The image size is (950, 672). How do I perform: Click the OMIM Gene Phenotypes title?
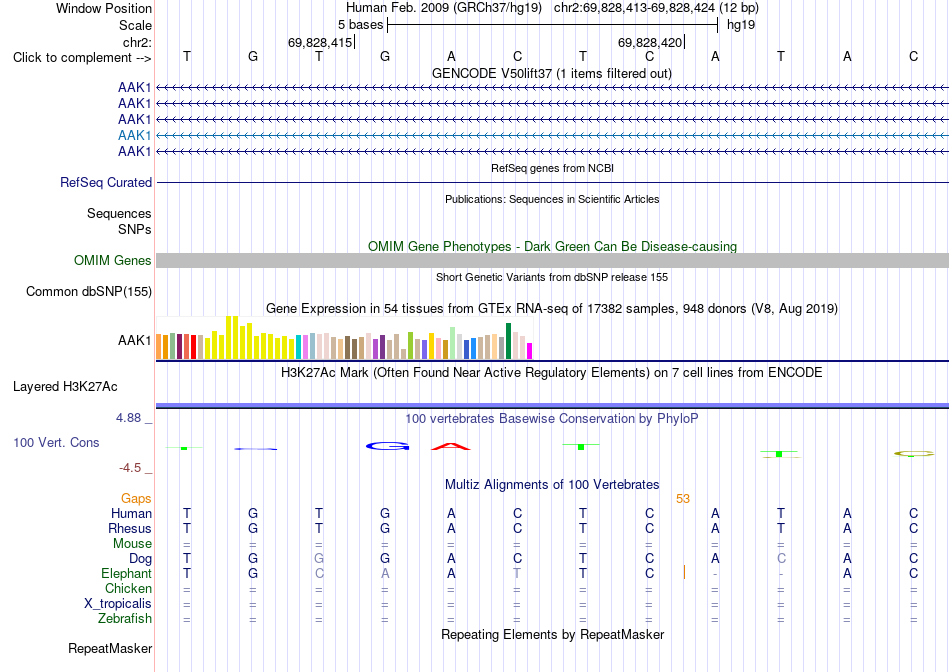click(x=552, y=246)
